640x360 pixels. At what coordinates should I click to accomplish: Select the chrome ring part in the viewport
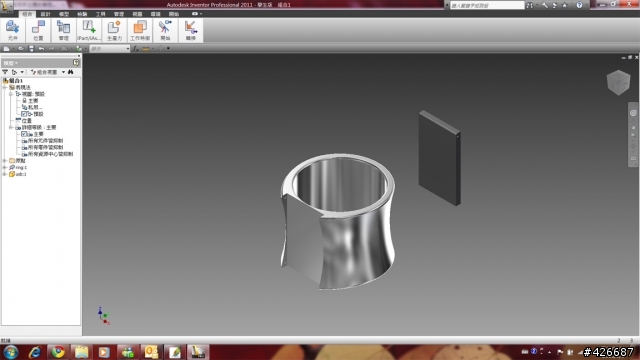(x=338, y=222)
